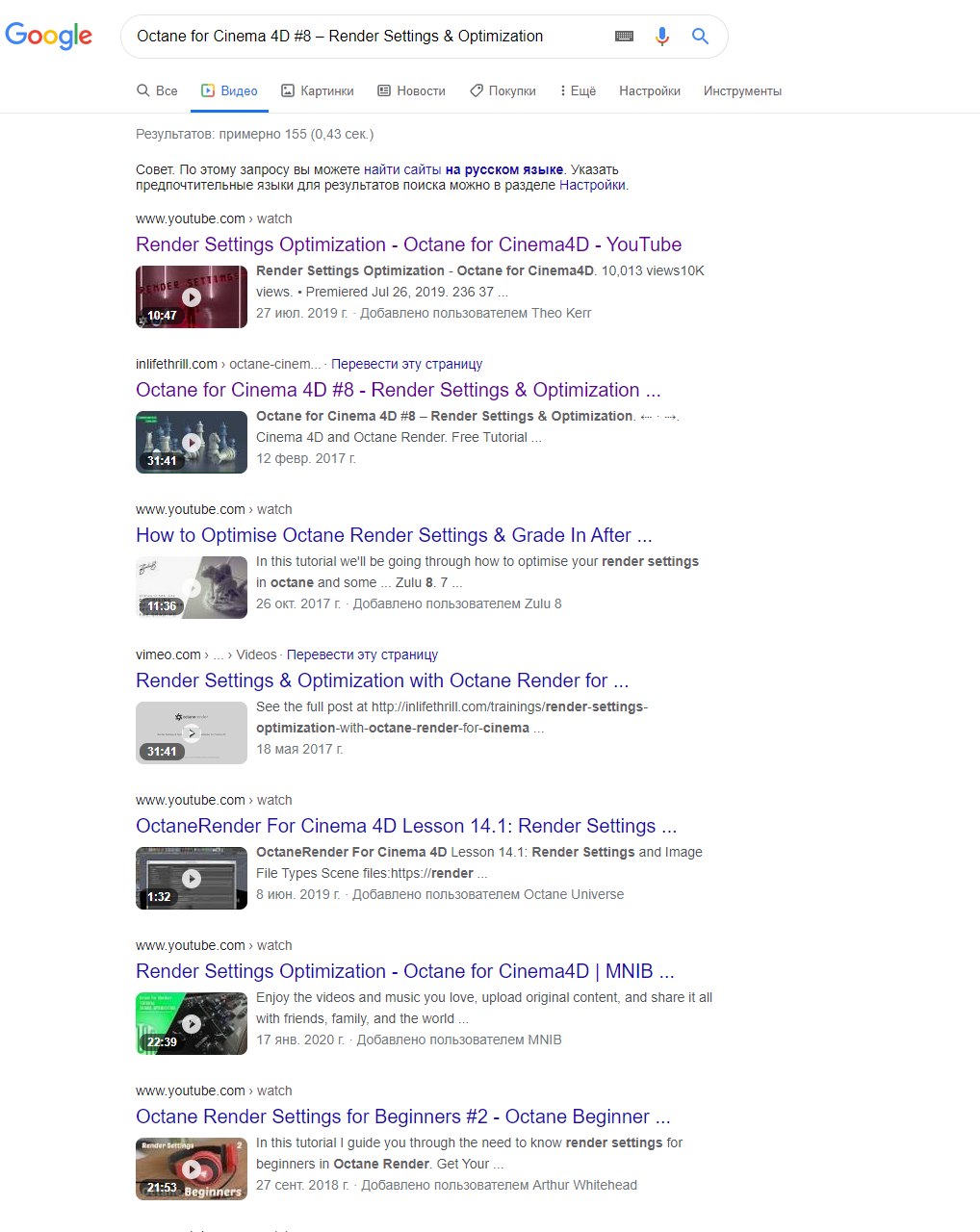Click 'Добавлено пользователем Theo Kerr' text
The image size is (980, 1232).
[476, 313]
